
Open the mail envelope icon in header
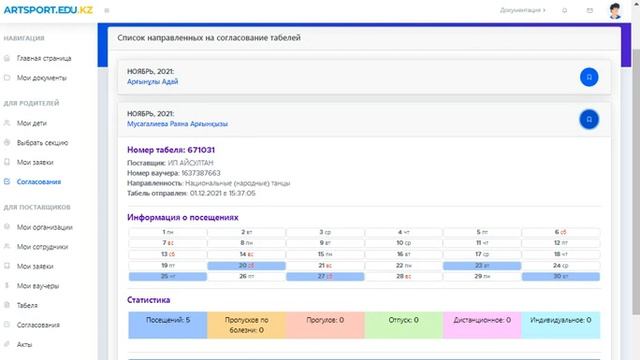pyautogui.click(x=590, y=10)
